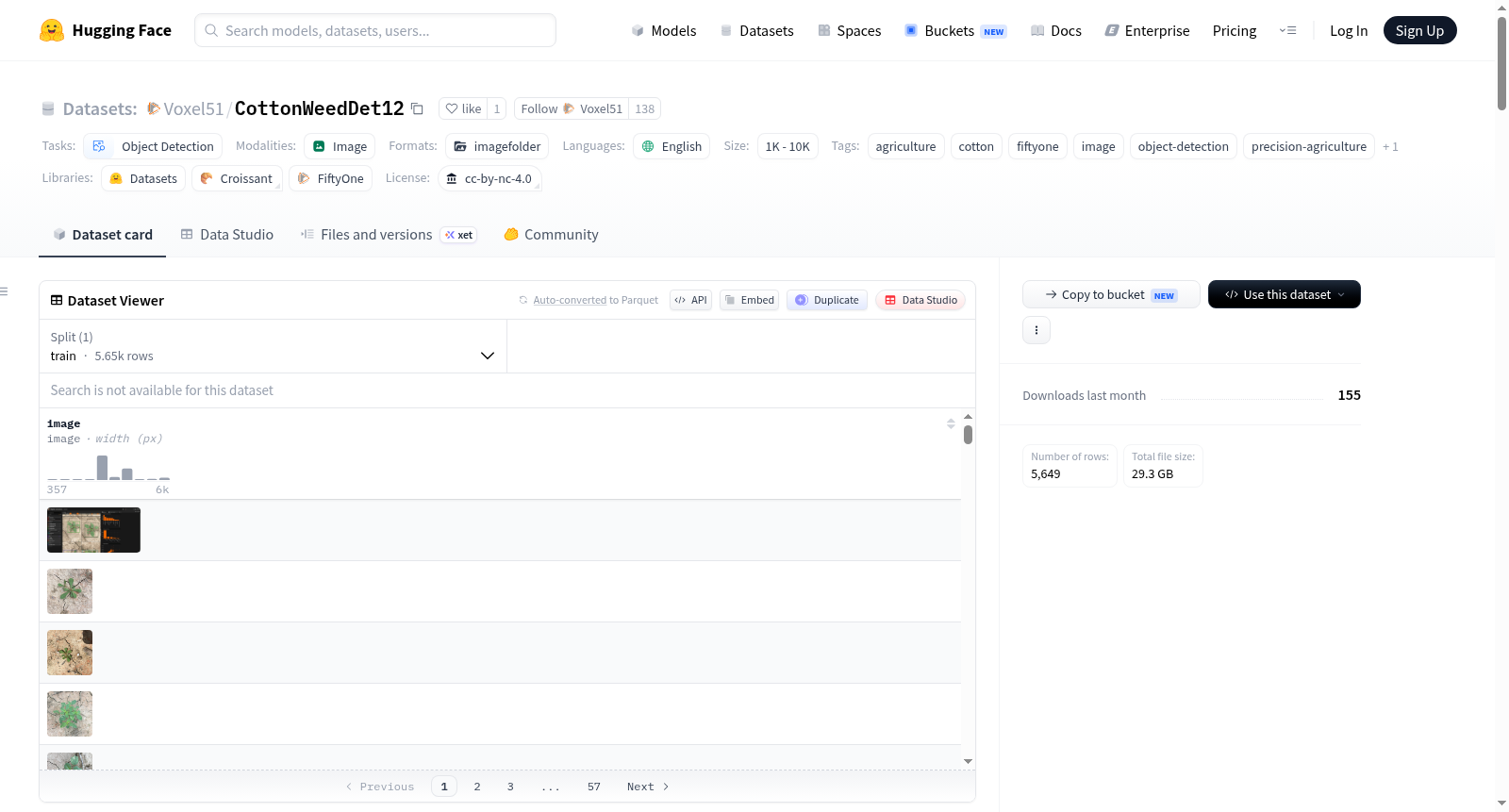Open Buckets in the top navigation

click(x=955, y=30)
